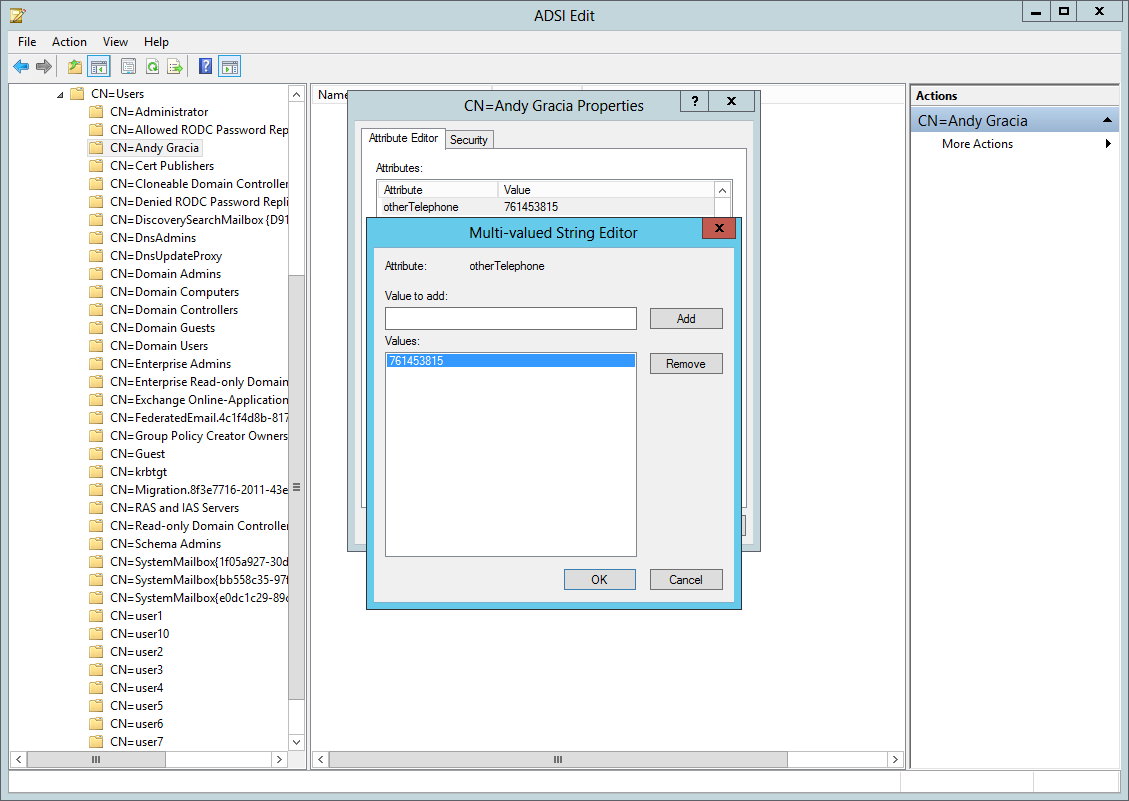
Task: Click results pane scroll left arrow
Action: point(321,759)
